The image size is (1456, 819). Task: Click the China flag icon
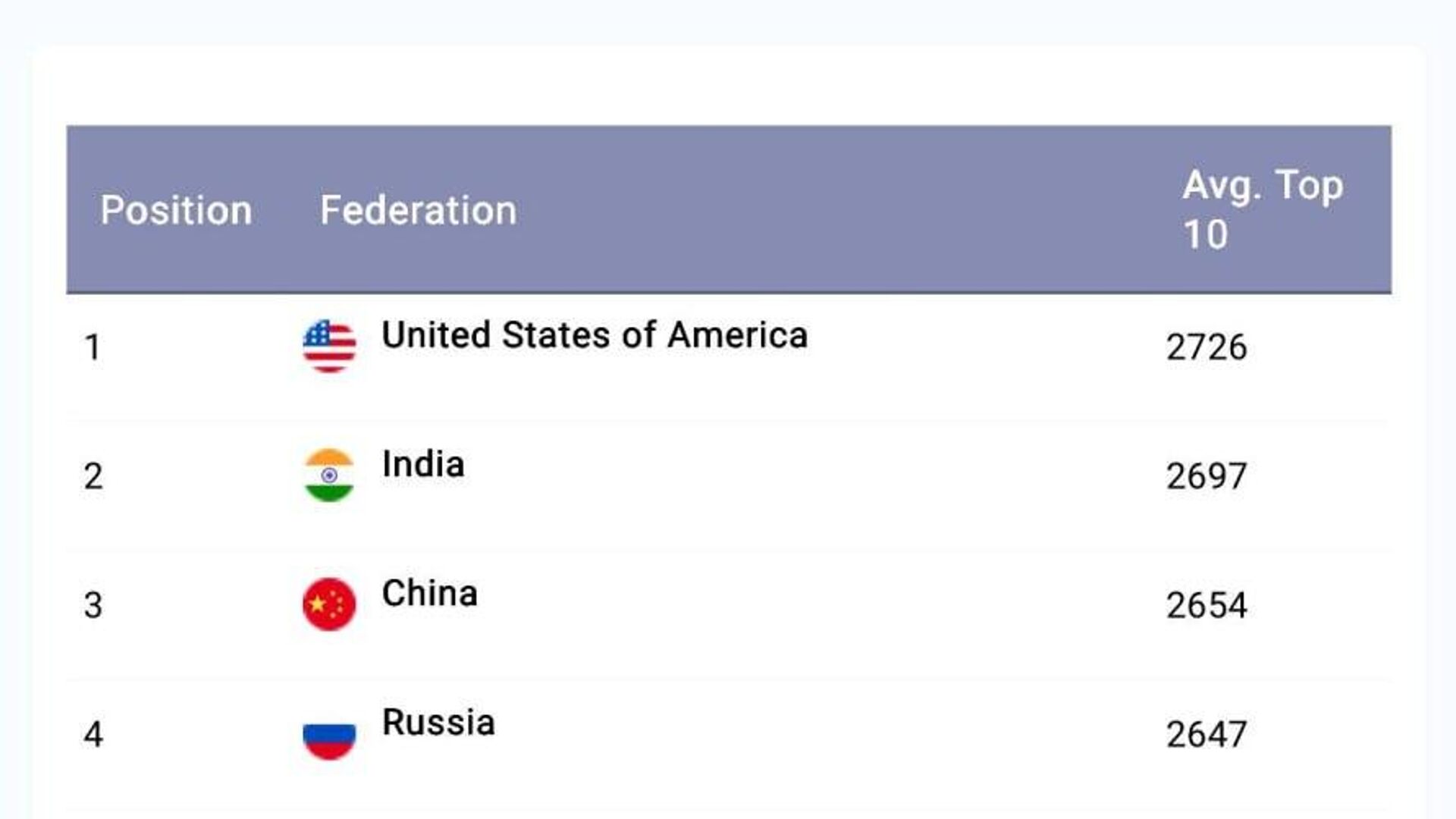click(329, 604)
